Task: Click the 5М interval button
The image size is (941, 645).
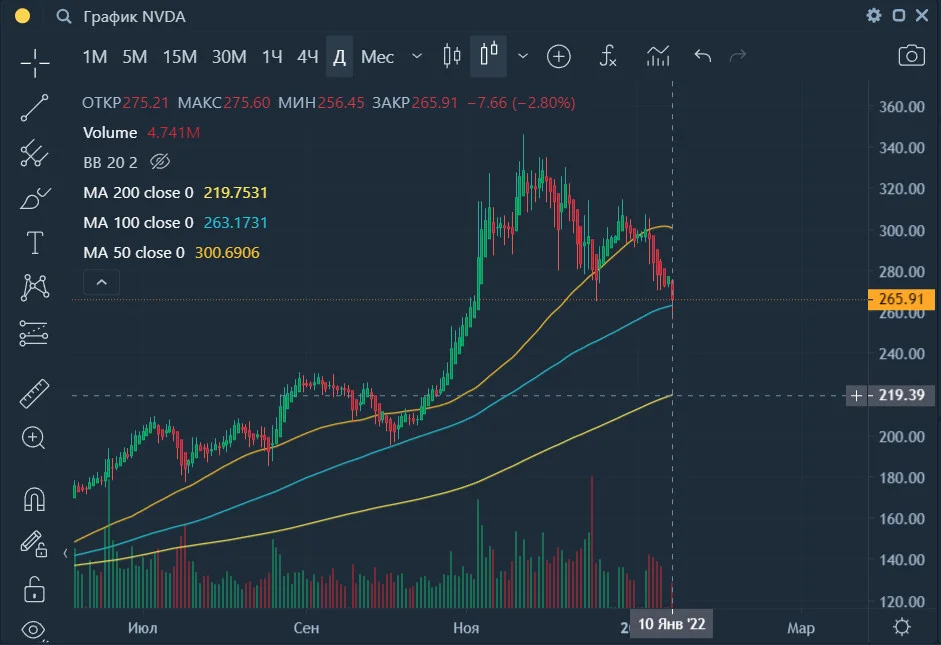Action: (x=135, y=57)
